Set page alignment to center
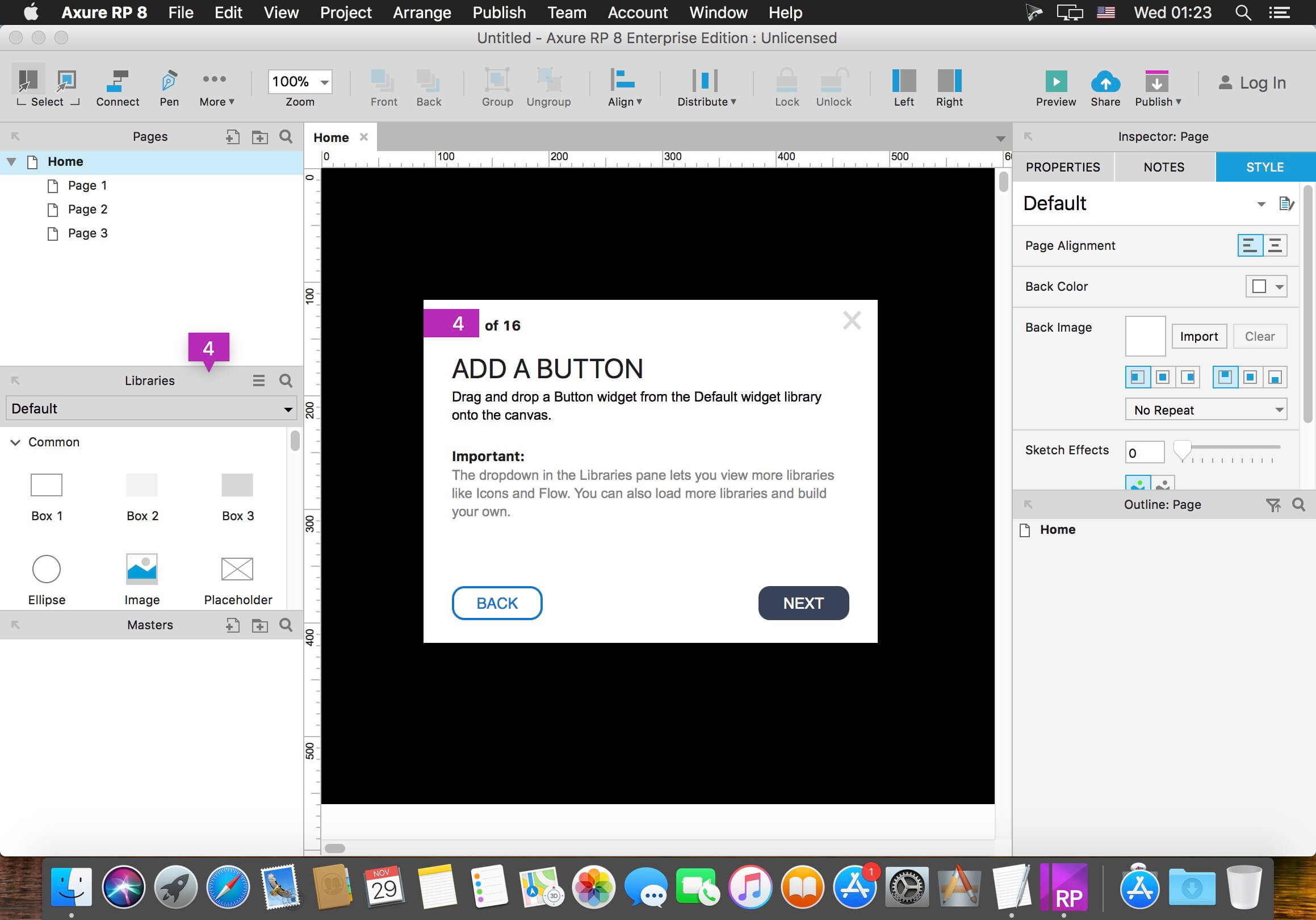 click(x=1275, y=245)
